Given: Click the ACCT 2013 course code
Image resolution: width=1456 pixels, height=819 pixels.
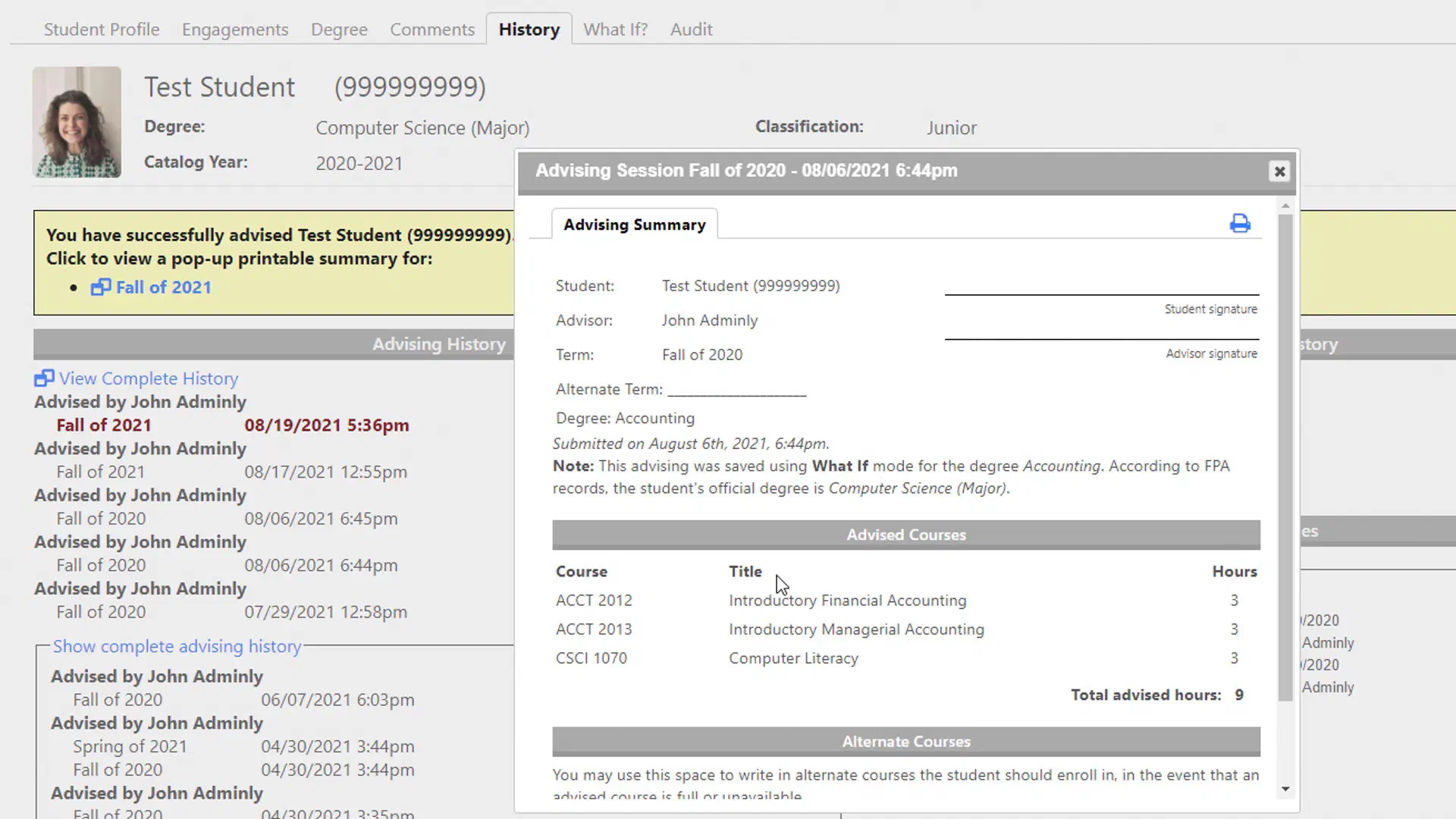Looking at the screenshot, I should pos(594,629).
